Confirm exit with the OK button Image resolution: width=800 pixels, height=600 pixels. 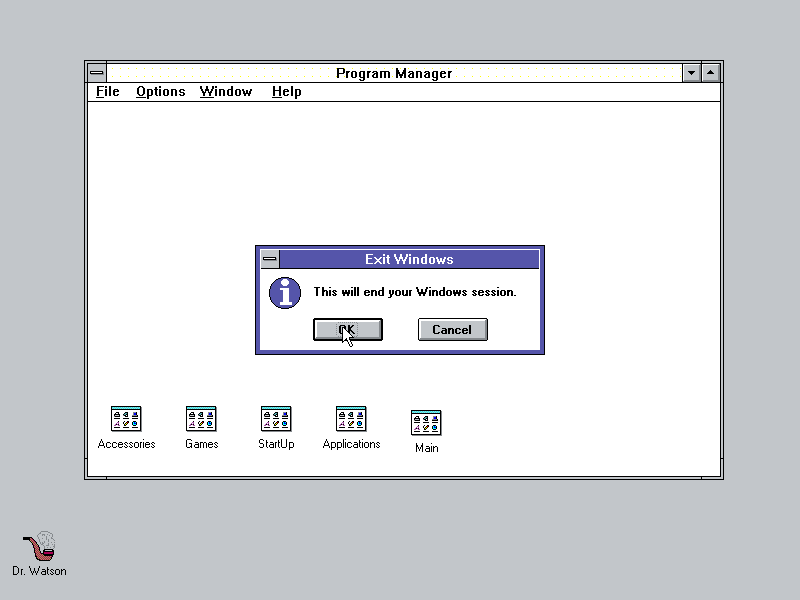click(348, 330)
